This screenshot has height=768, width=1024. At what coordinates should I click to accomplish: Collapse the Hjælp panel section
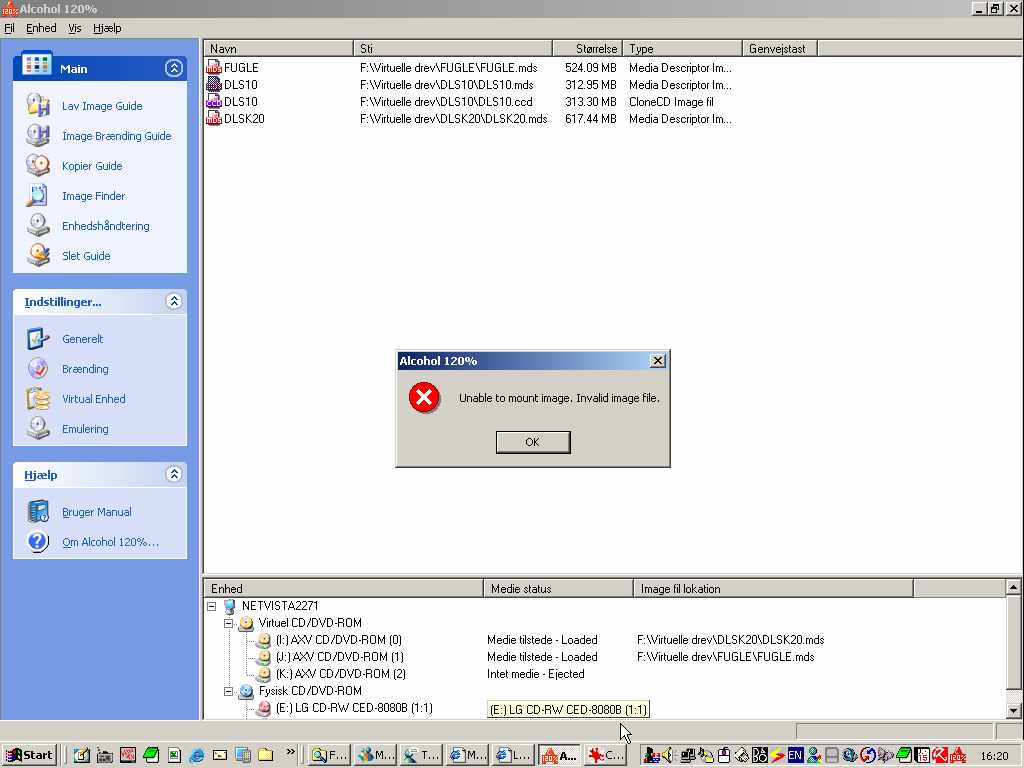(174, 474)
